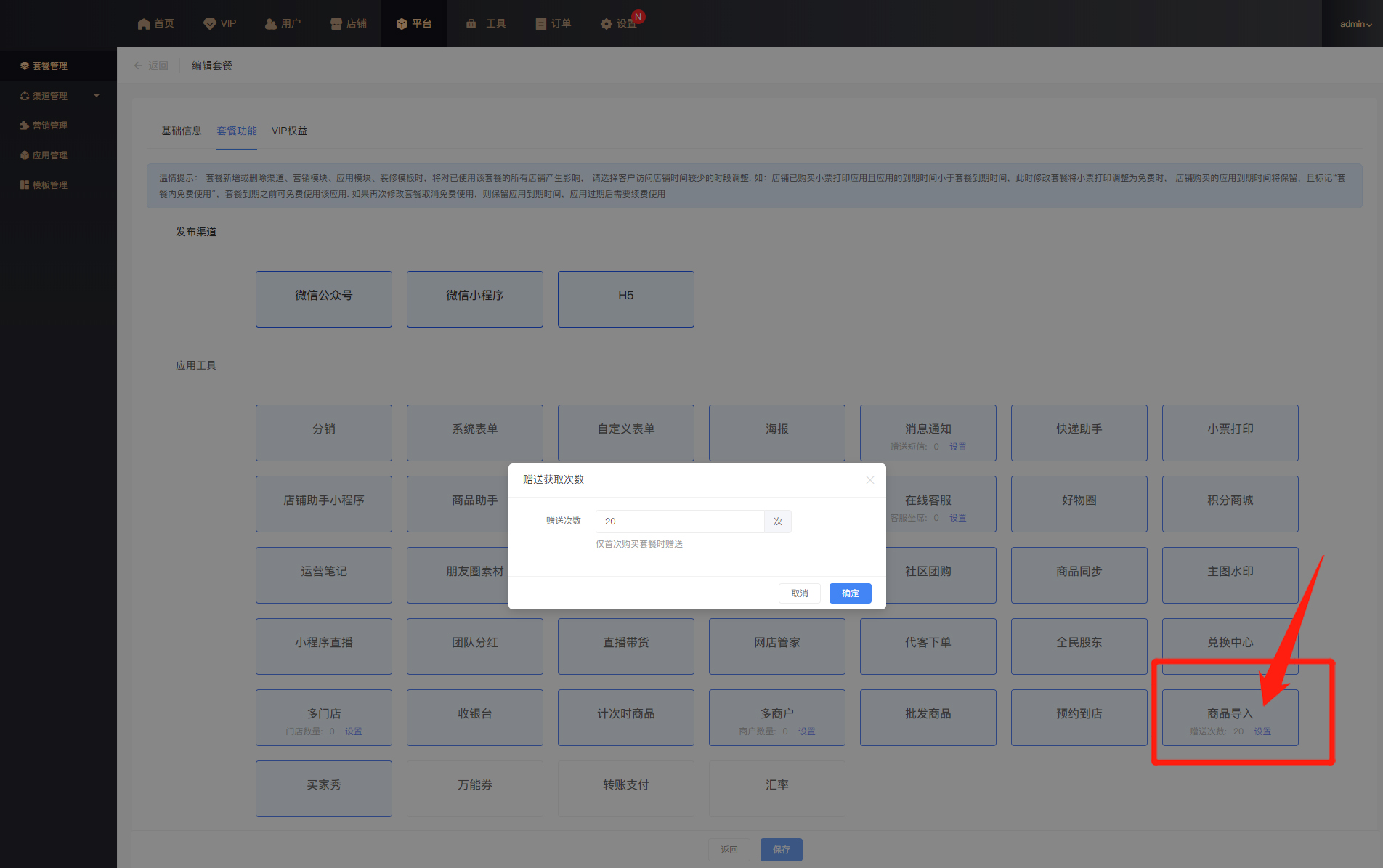Click the 用户 user icon
This screenshot has width=1383, height=868.
271,24
